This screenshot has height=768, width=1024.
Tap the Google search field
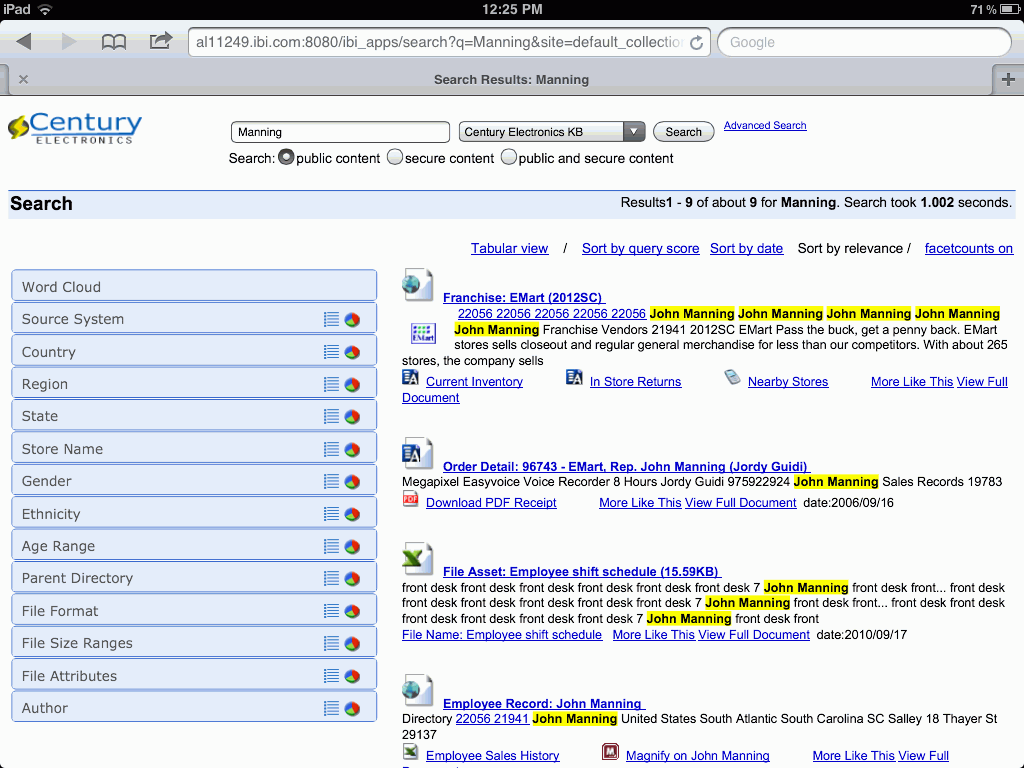[x=864, y=42]
